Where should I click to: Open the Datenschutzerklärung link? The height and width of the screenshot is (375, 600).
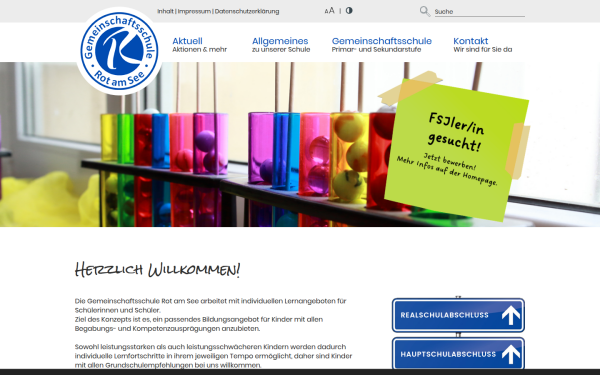click(247, 11)
